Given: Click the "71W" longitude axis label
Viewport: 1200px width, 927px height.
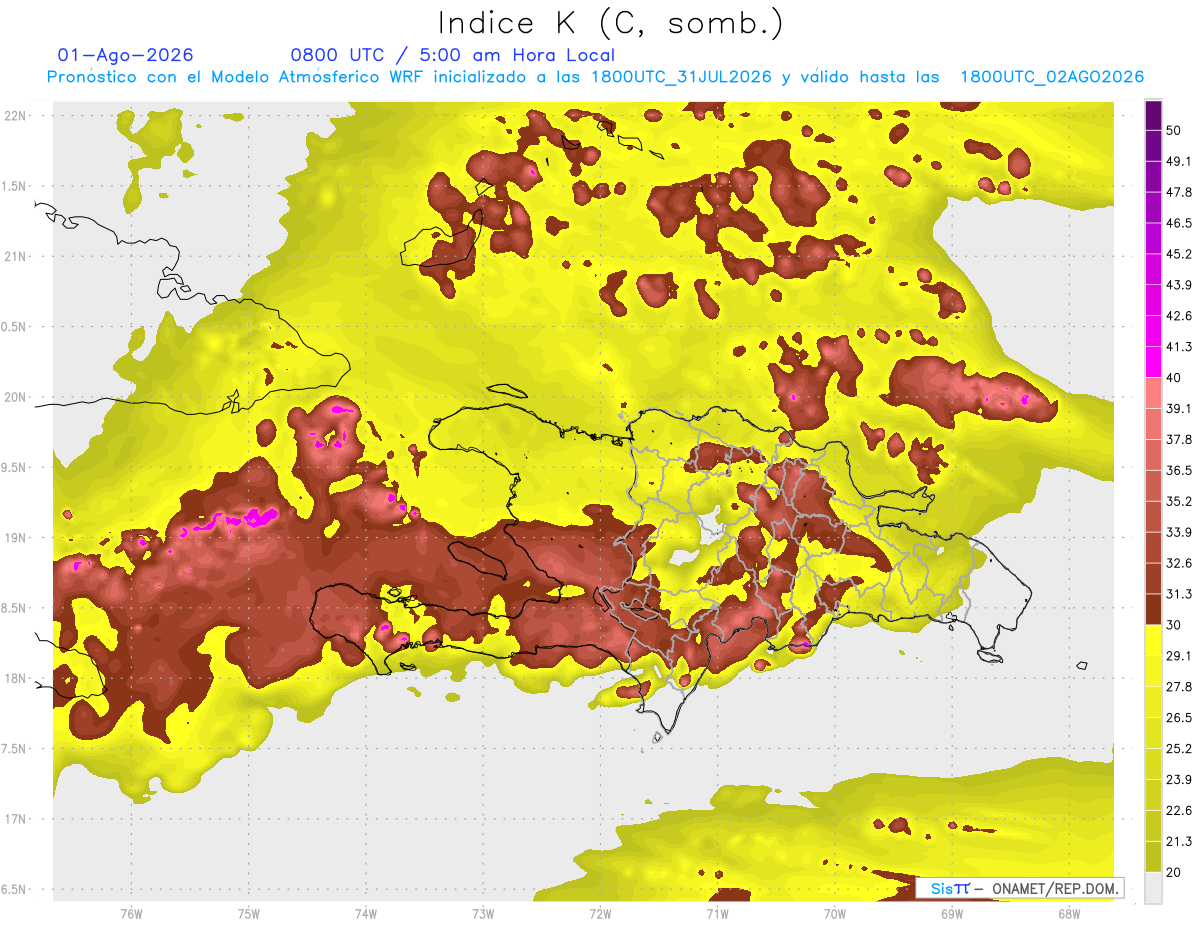Looking at the screenshot, I should [717, 913].
